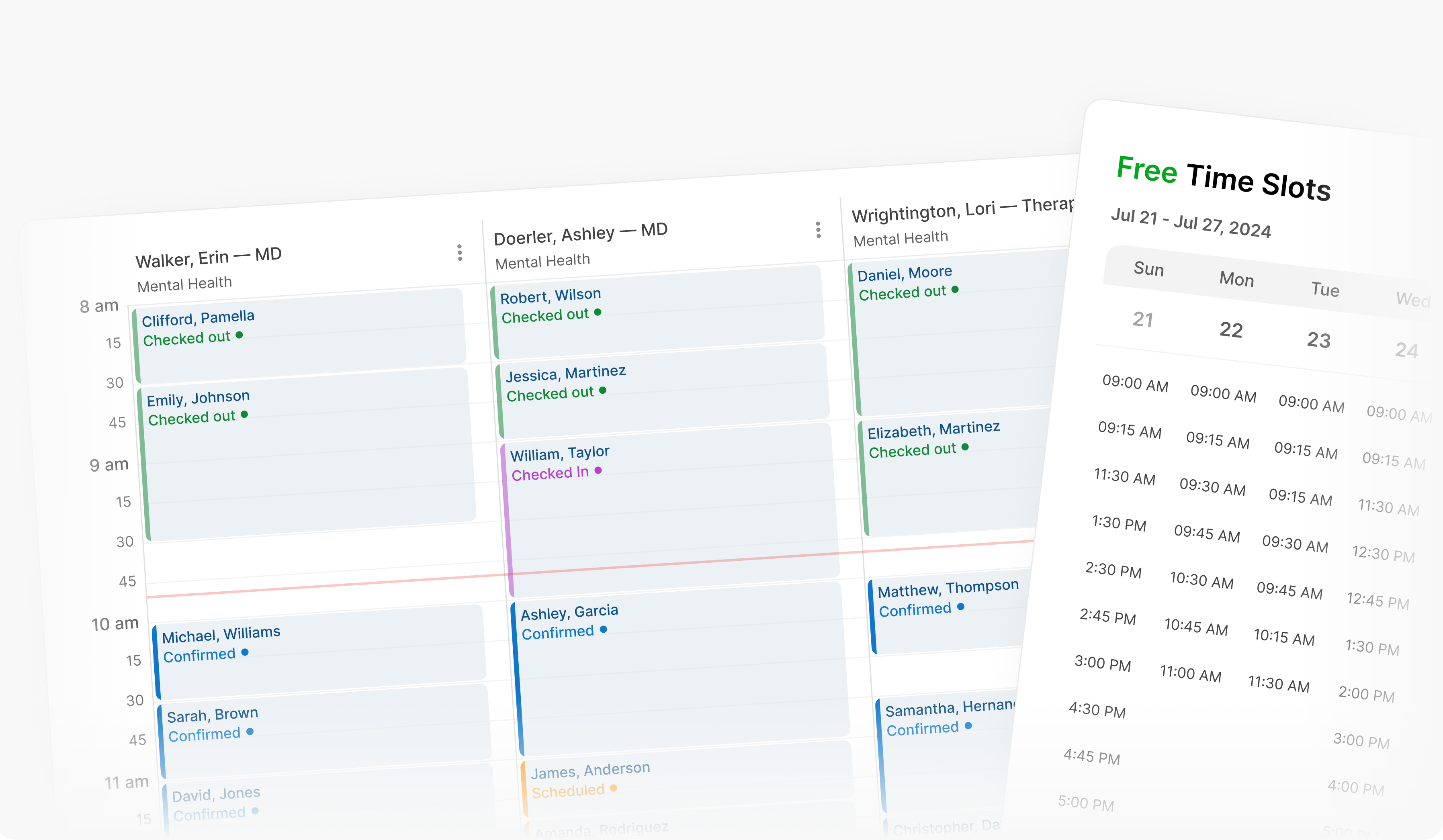Select Sunday 3:00 PM free slot

click(x=1102, y=664)
